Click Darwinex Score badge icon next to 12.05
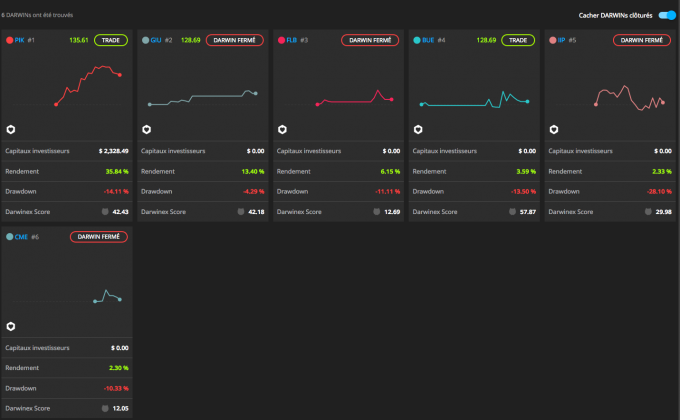Viewport: 680px width, 420px height. [105, 408]
